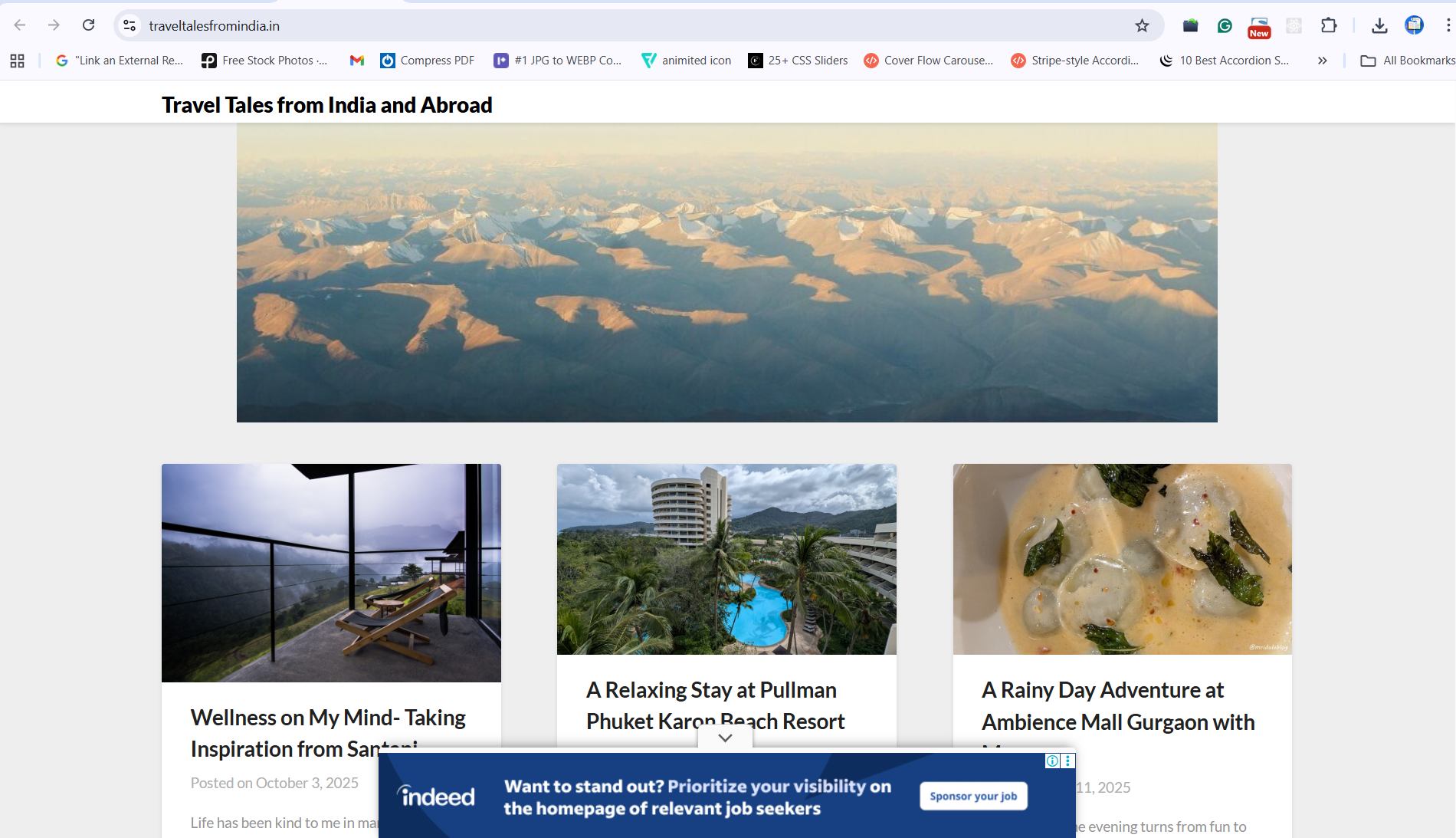Viewport: 1456px width, 838px height.
Task: Click the site information icon
Action: [x=130, y=25]
